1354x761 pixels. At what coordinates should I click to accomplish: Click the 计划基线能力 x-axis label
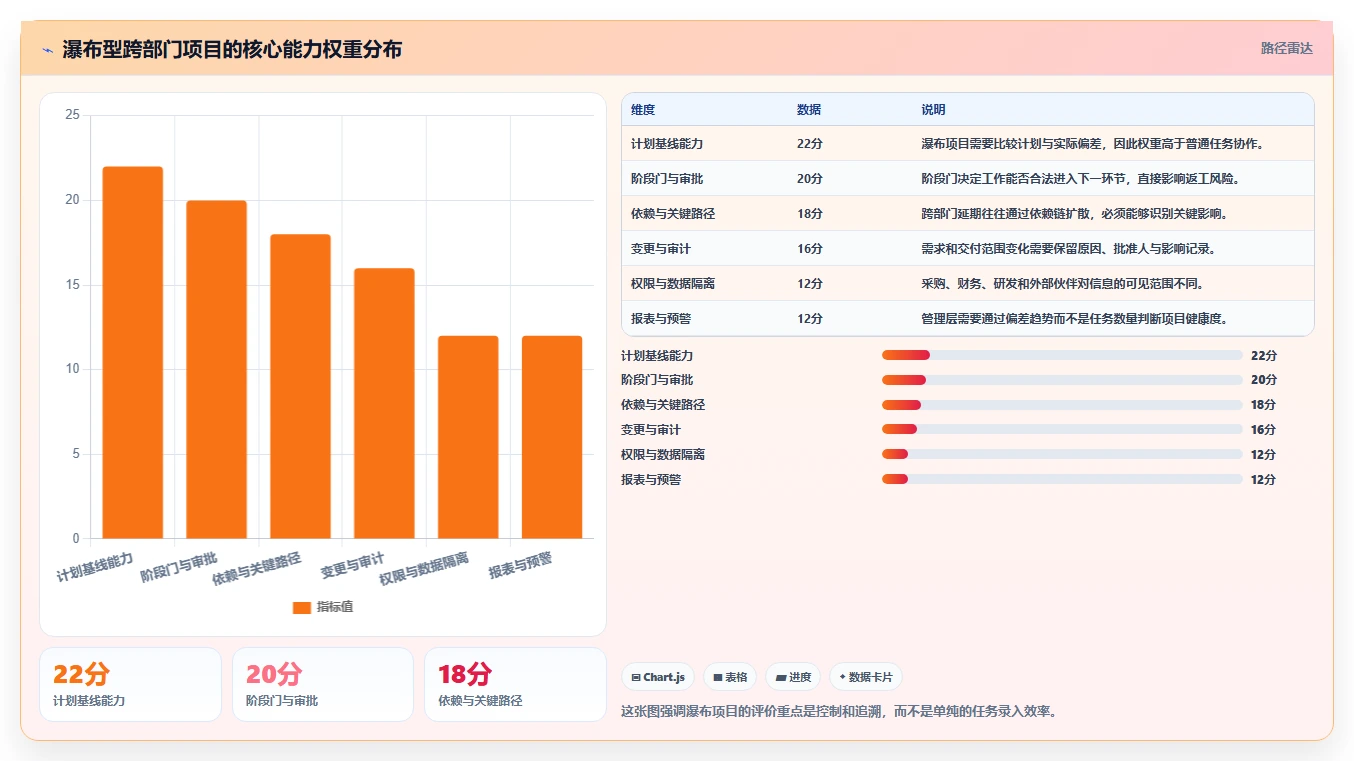[95, 566]
